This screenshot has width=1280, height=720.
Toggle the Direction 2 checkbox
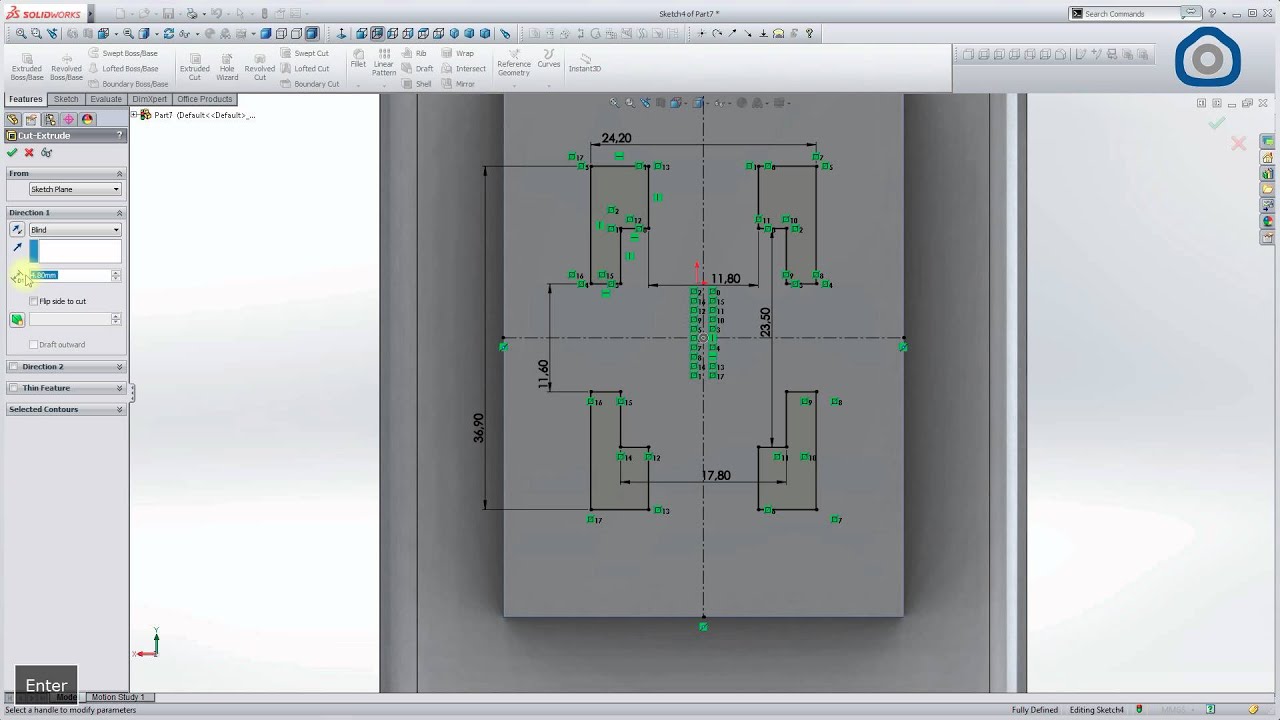point(13,367)
